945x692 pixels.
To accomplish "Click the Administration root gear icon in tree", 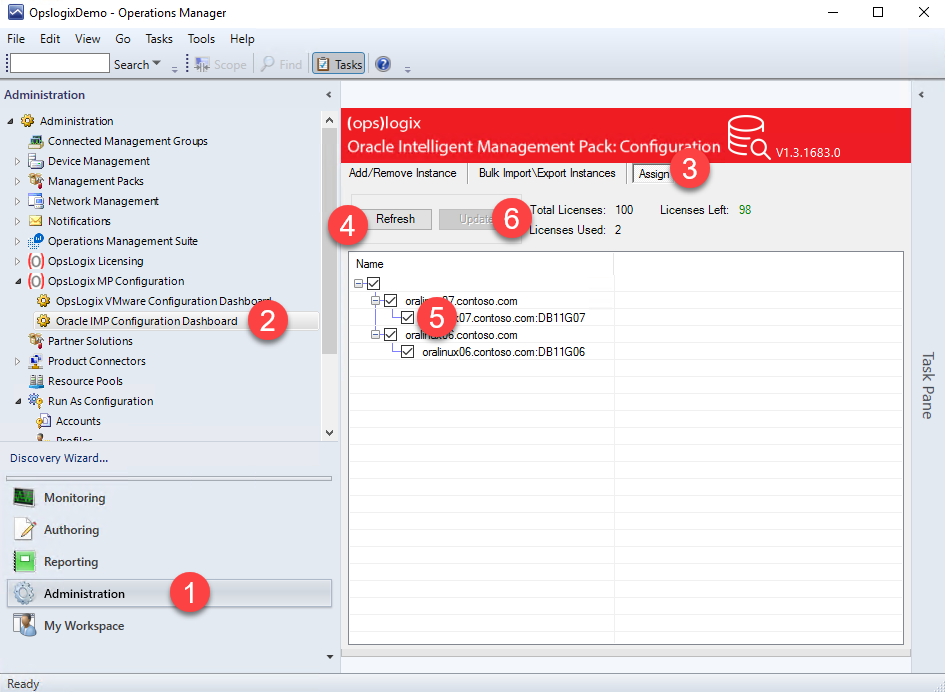I will 27,121.
